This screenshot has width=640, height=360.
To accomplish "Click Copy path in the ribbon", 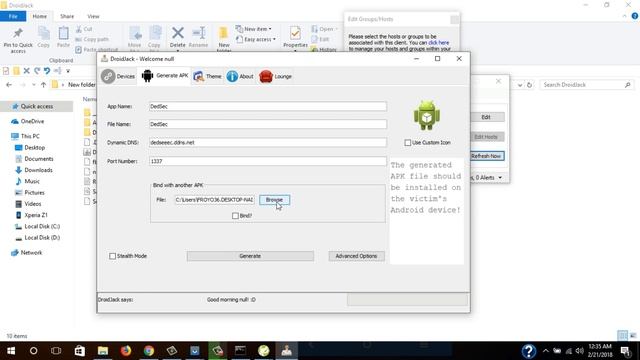I will [x=92, y=39].
